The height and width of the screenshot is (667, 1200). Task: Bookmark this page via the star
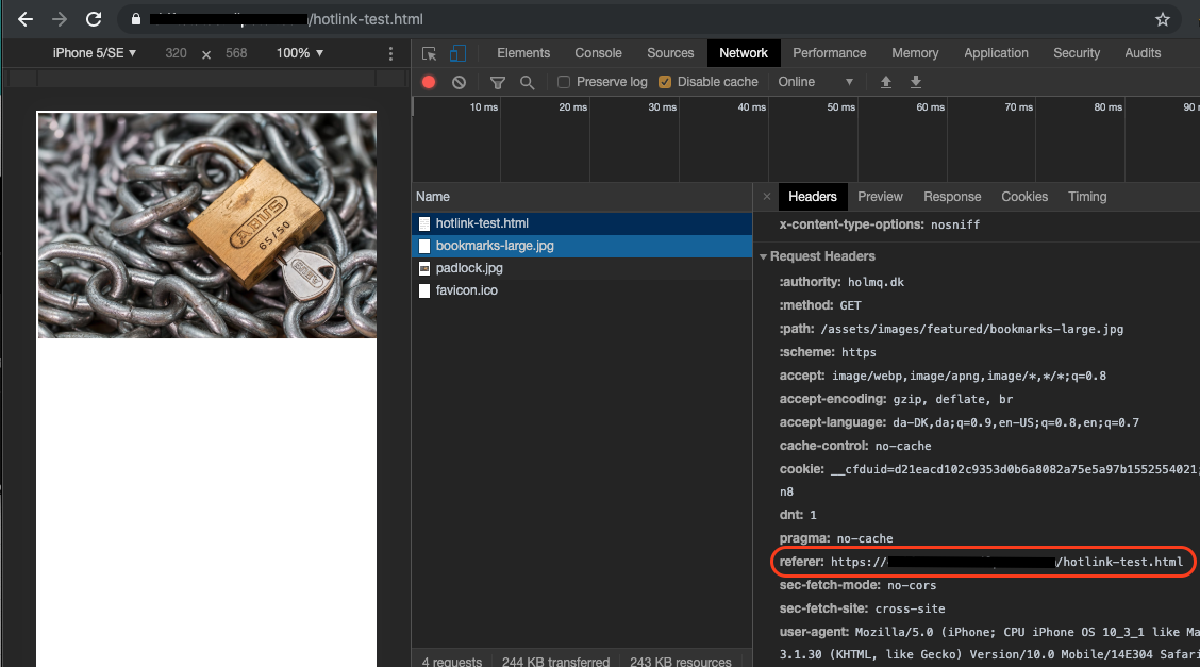(x=1161, y=18)
